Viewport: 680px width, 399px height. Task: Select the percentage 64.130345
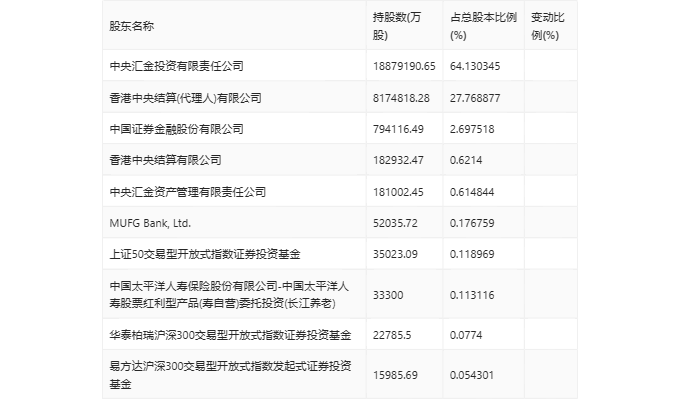coord(475,66)
